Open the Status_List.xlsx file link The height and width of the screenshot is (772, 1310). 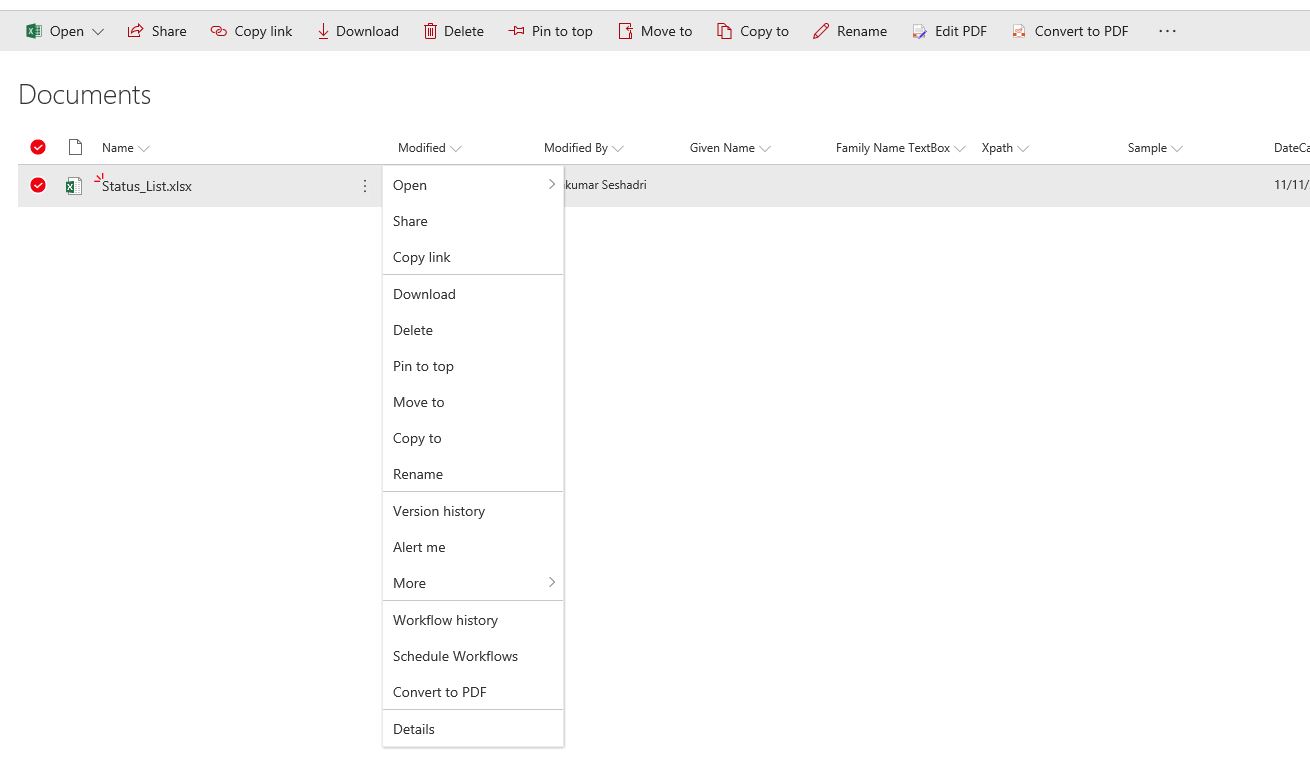147,186
